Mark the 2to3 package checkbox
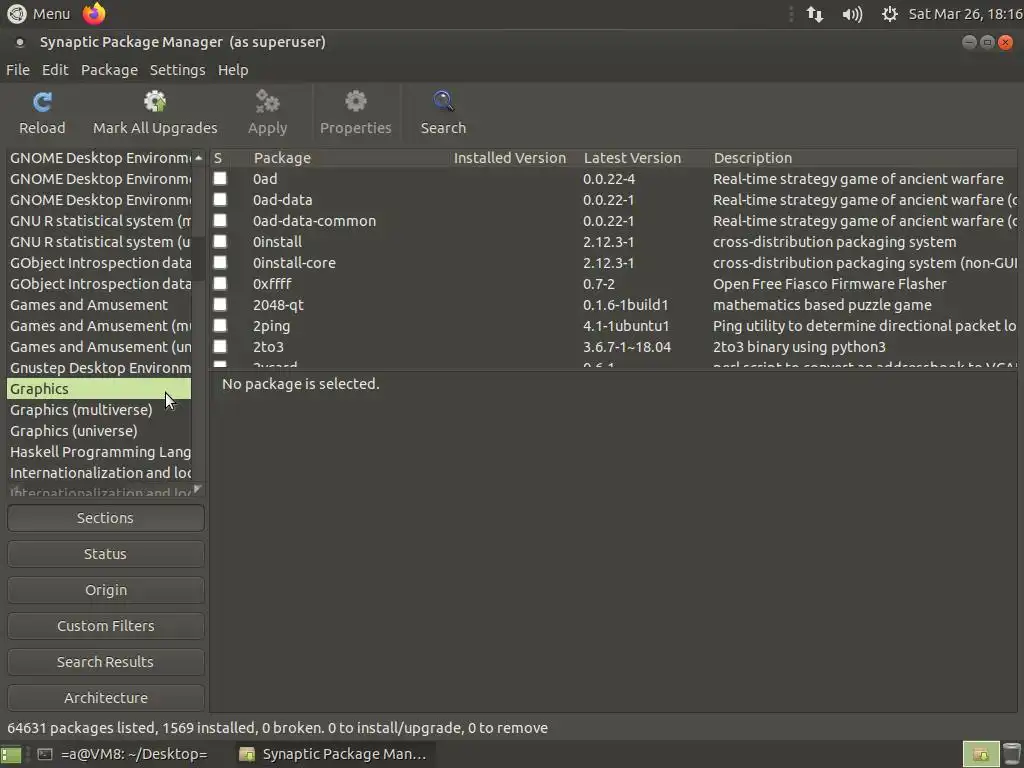 pyautogui.click(x=220, y=346)
